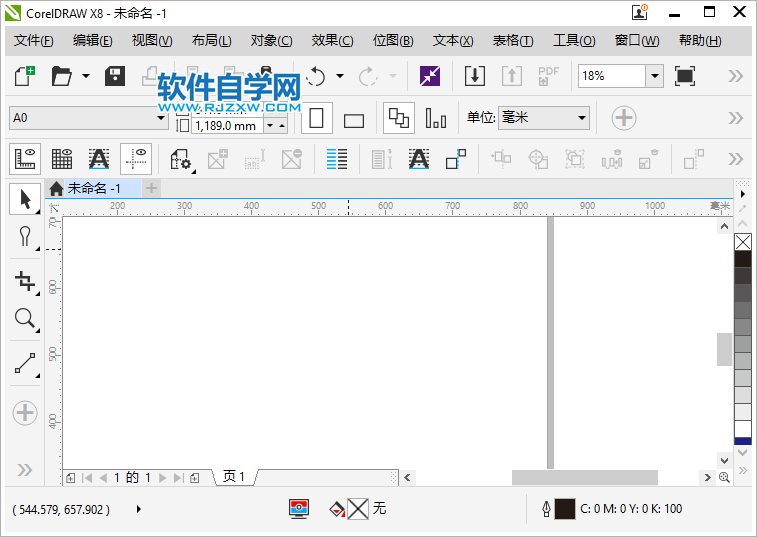This screenshot has height=537, width=757.
Task: Pick the white swatch in palette
Action: point(743,428)
